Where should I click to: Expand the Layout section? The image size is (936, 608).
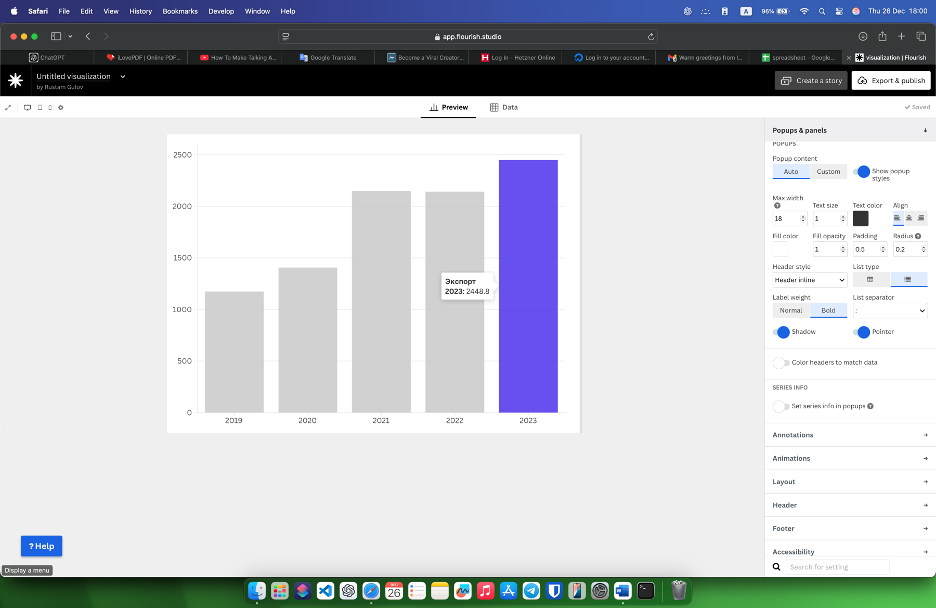(849, 482)
